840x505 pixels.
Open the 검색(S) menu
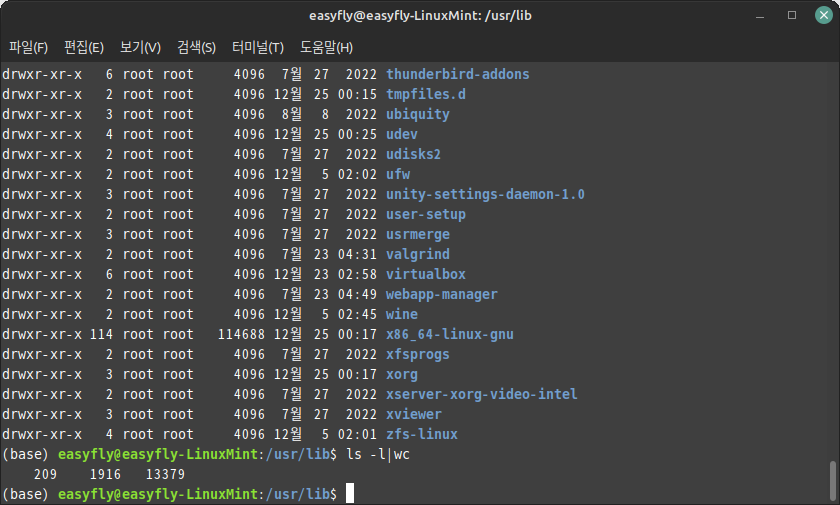click(x=196, y=47)
